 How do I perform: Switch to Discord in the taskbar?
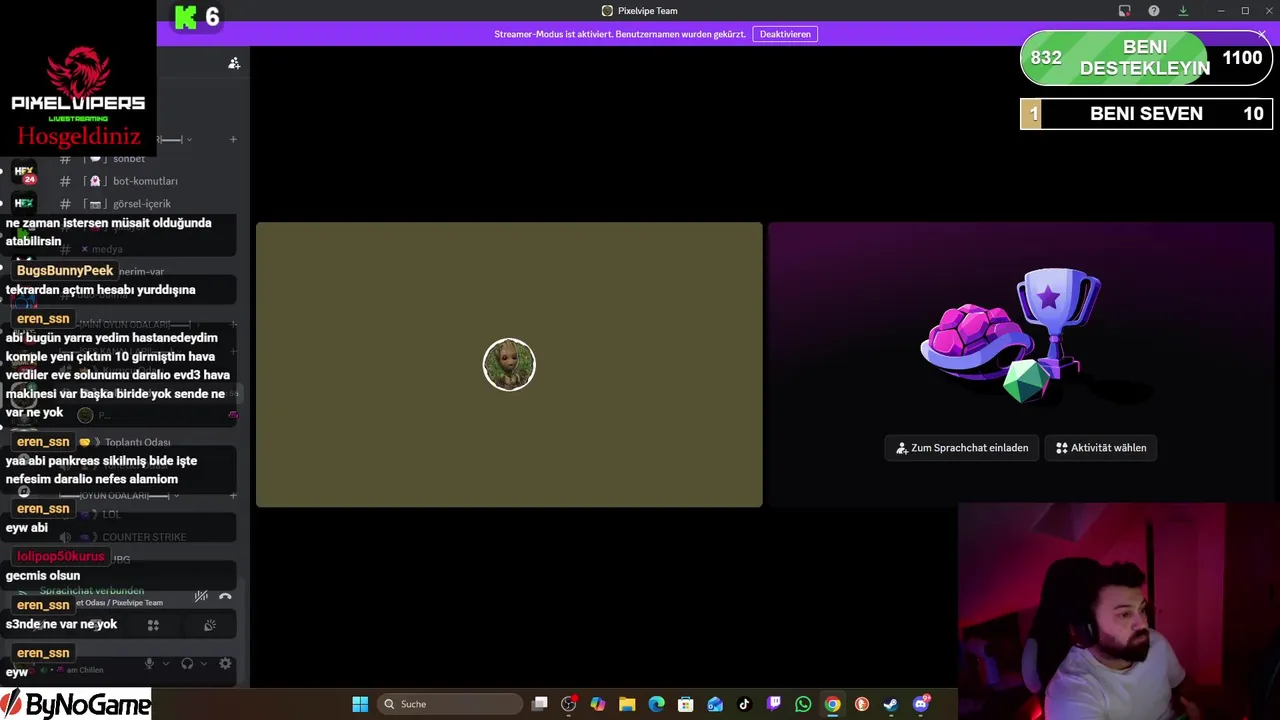pyautogui.click(x=921, y=704)
